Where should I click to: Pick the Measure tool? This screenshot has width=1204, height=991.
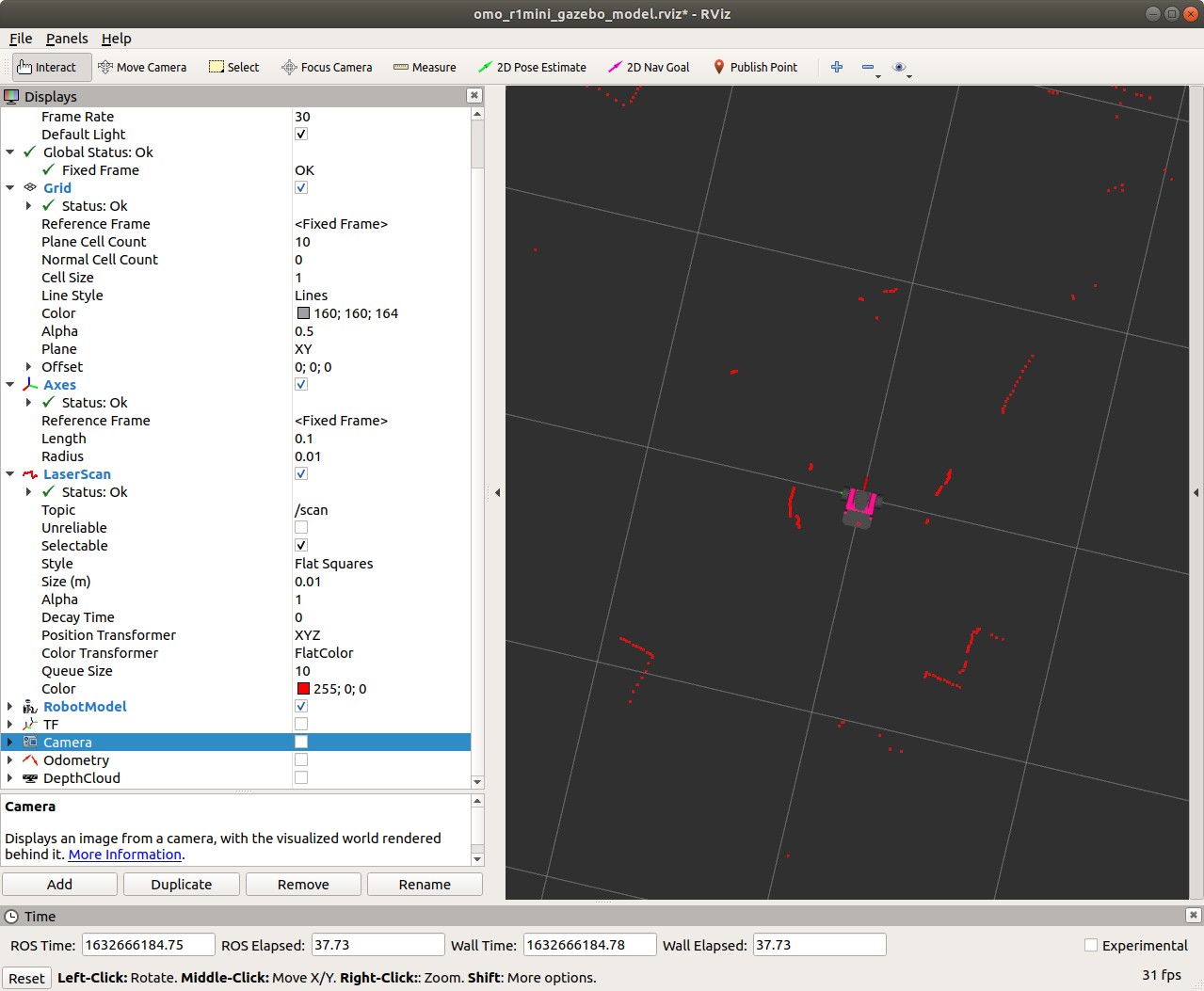425,67
